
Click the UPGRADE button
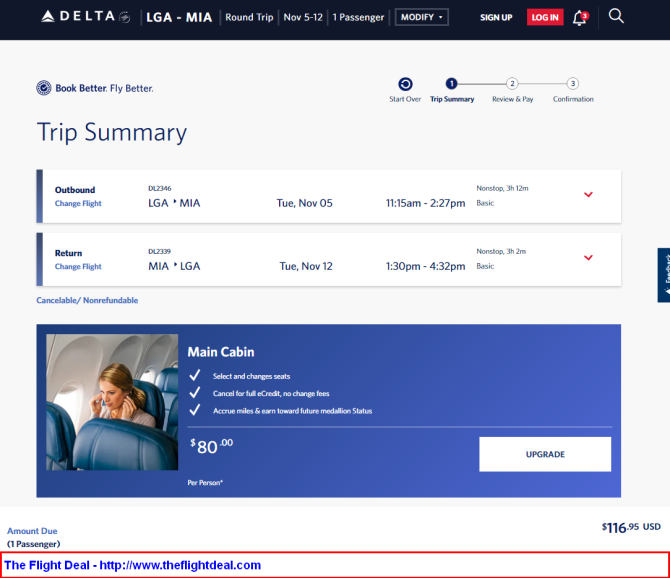(x=545, y=454)
